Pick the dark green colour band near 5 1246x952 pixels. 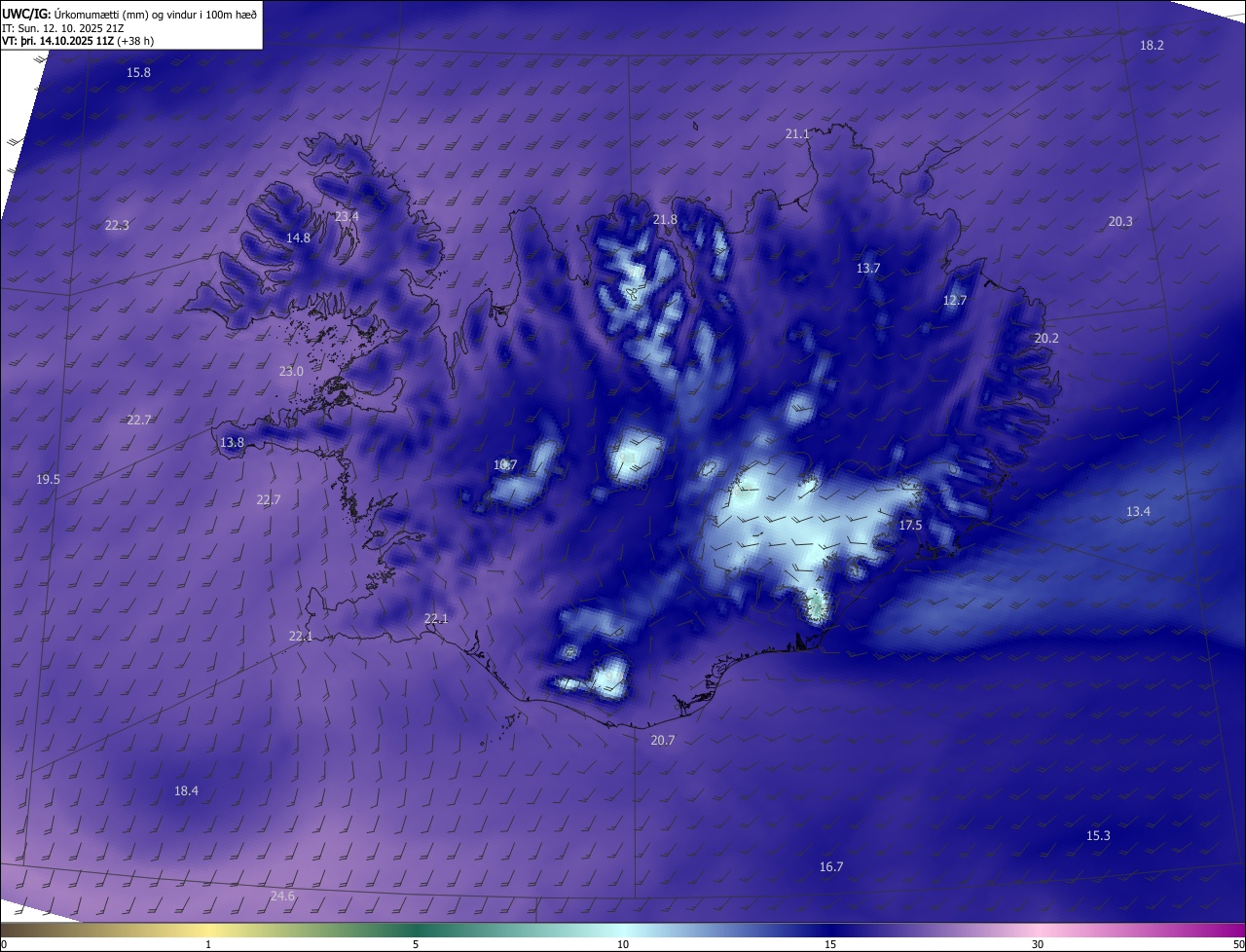(x=416, y=931)
